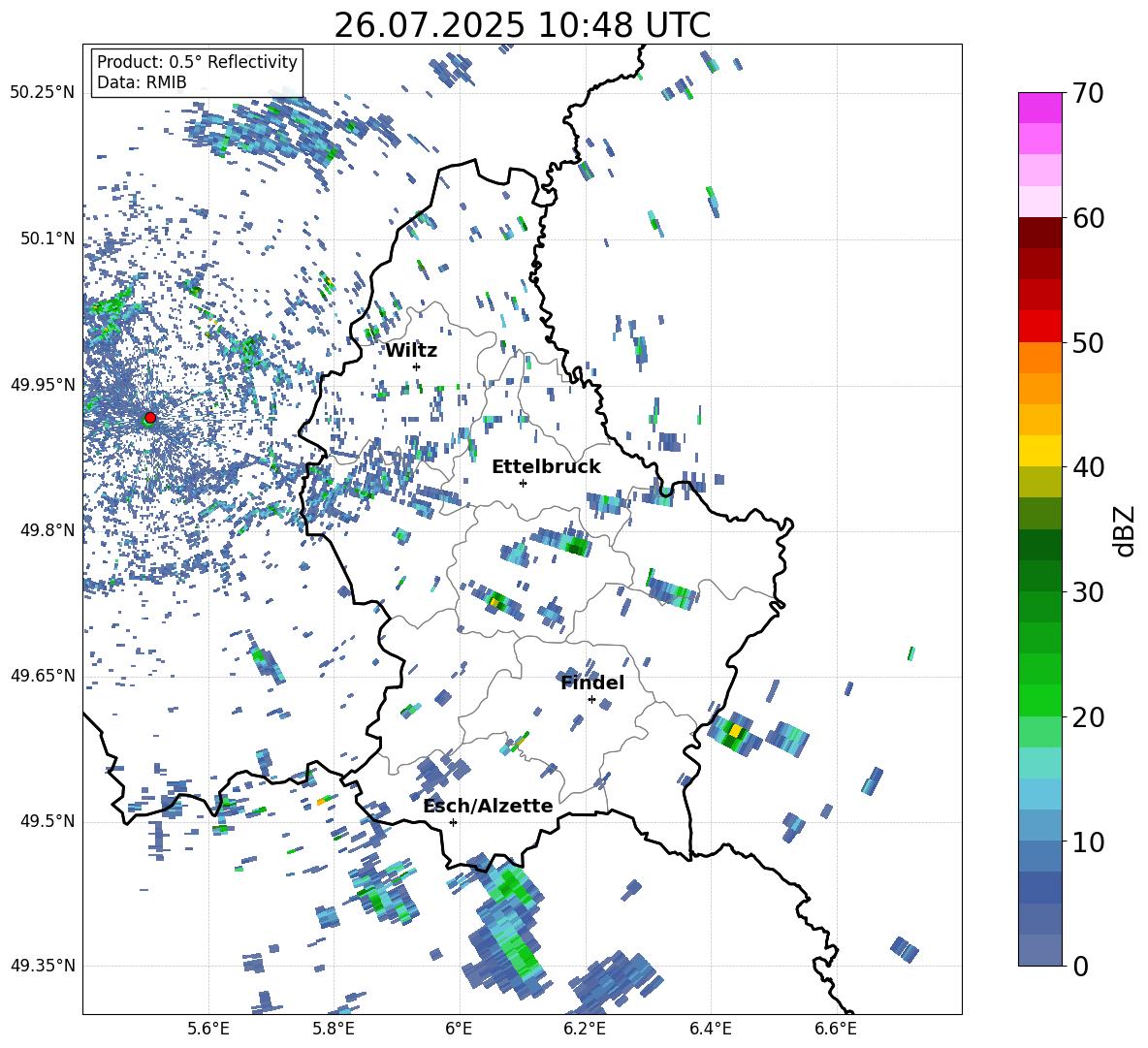Click the 6.2°E longitude label
The width and height of the screenshot is (1148, 1048).
coord(585,1029)
